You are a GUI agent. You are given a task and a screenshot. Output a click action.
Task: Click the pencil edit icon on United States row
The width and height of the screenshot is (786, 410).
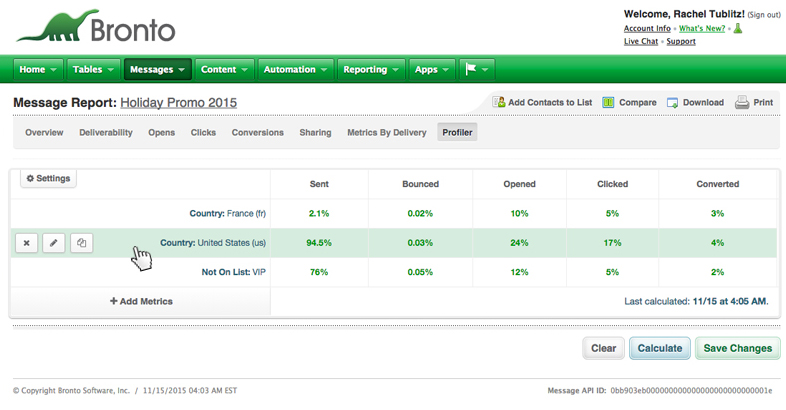point(54,243)
